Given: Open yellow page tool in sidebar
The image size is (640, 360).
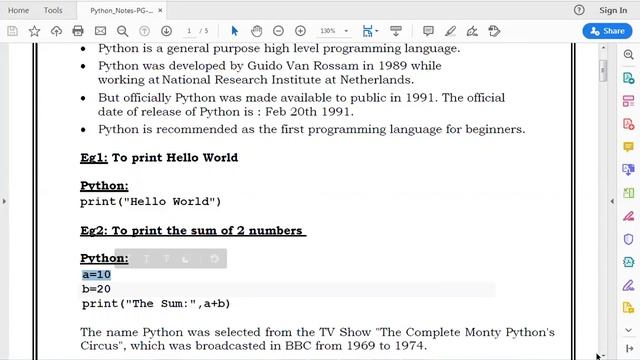Looking at the screenshot, I should point(629,308).
